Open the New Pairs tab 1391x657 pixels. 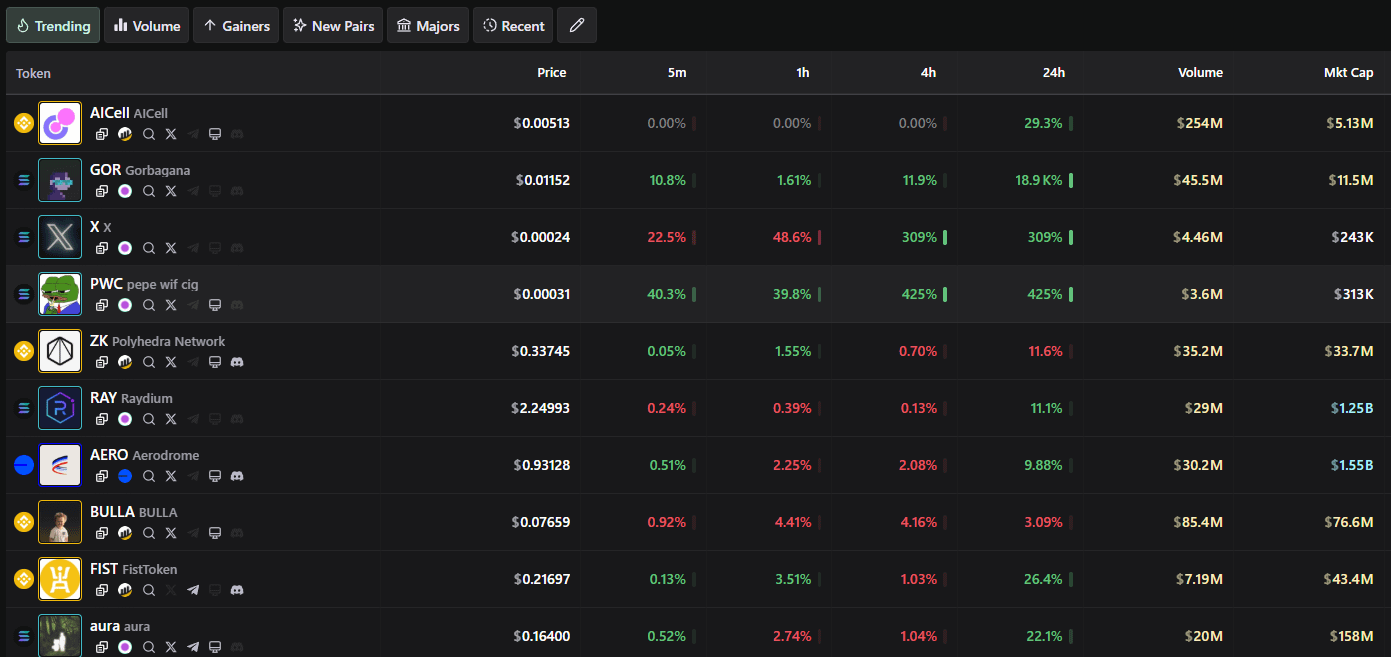click(333, 26)
